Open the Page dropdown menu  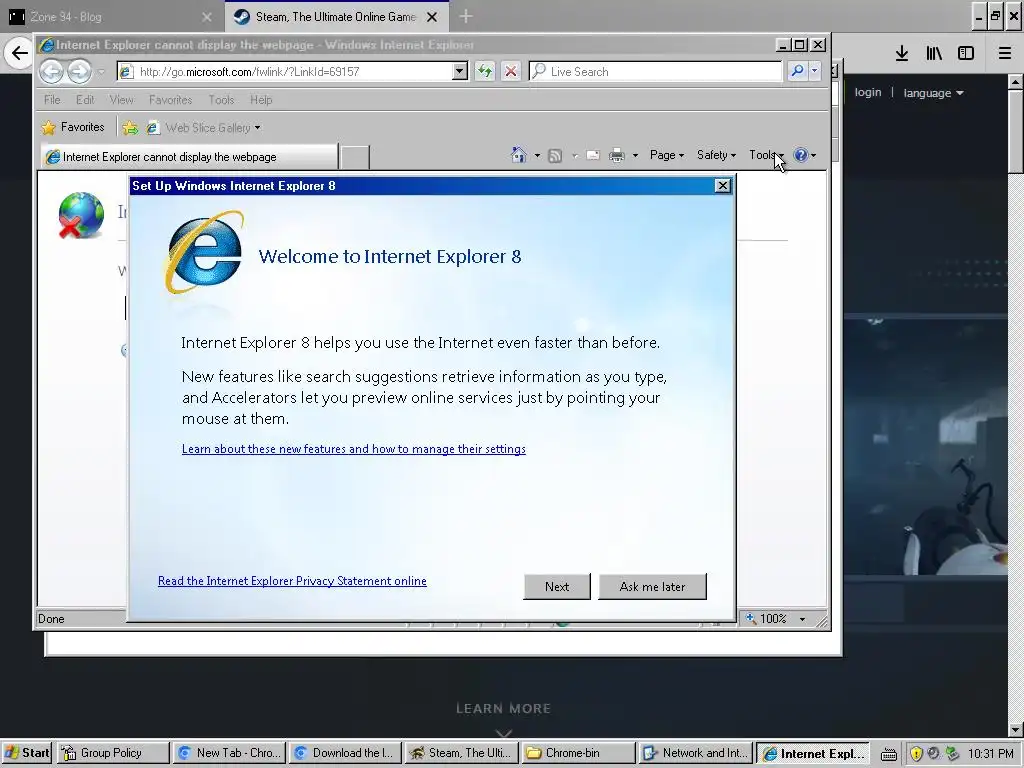[x=667, y=155]
